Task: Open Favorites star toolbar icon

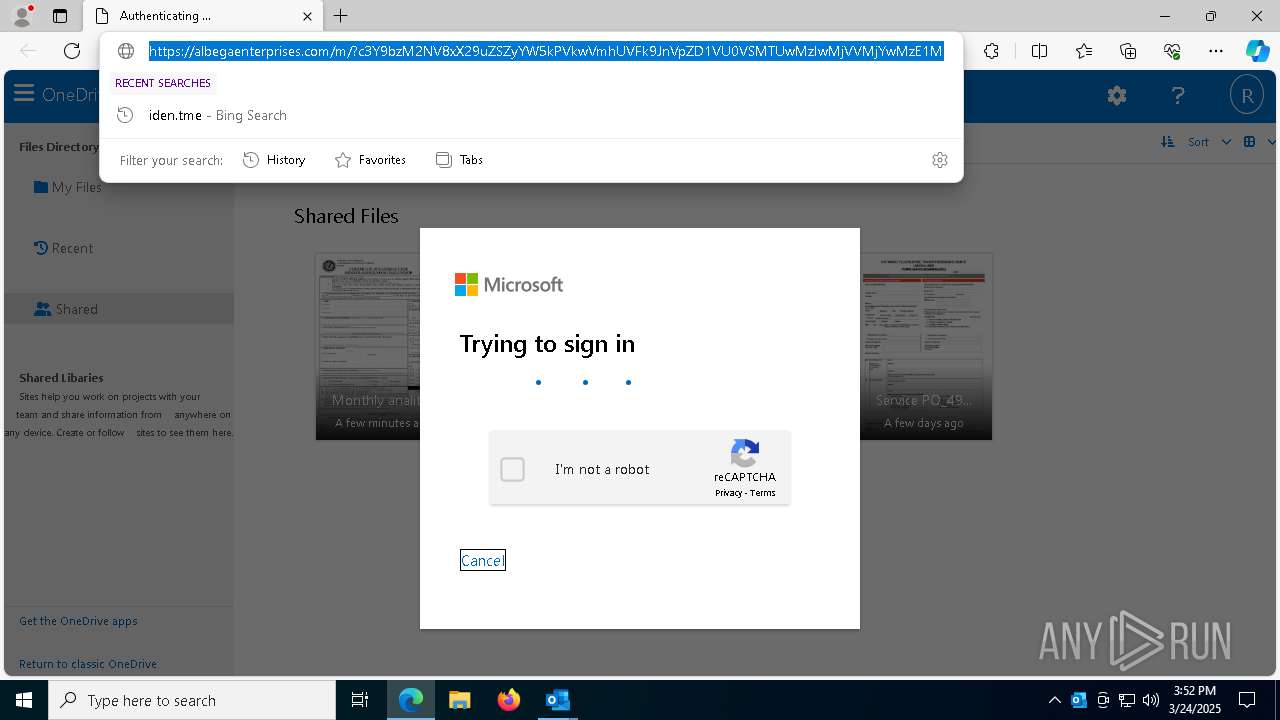Action: [1084, 51]
